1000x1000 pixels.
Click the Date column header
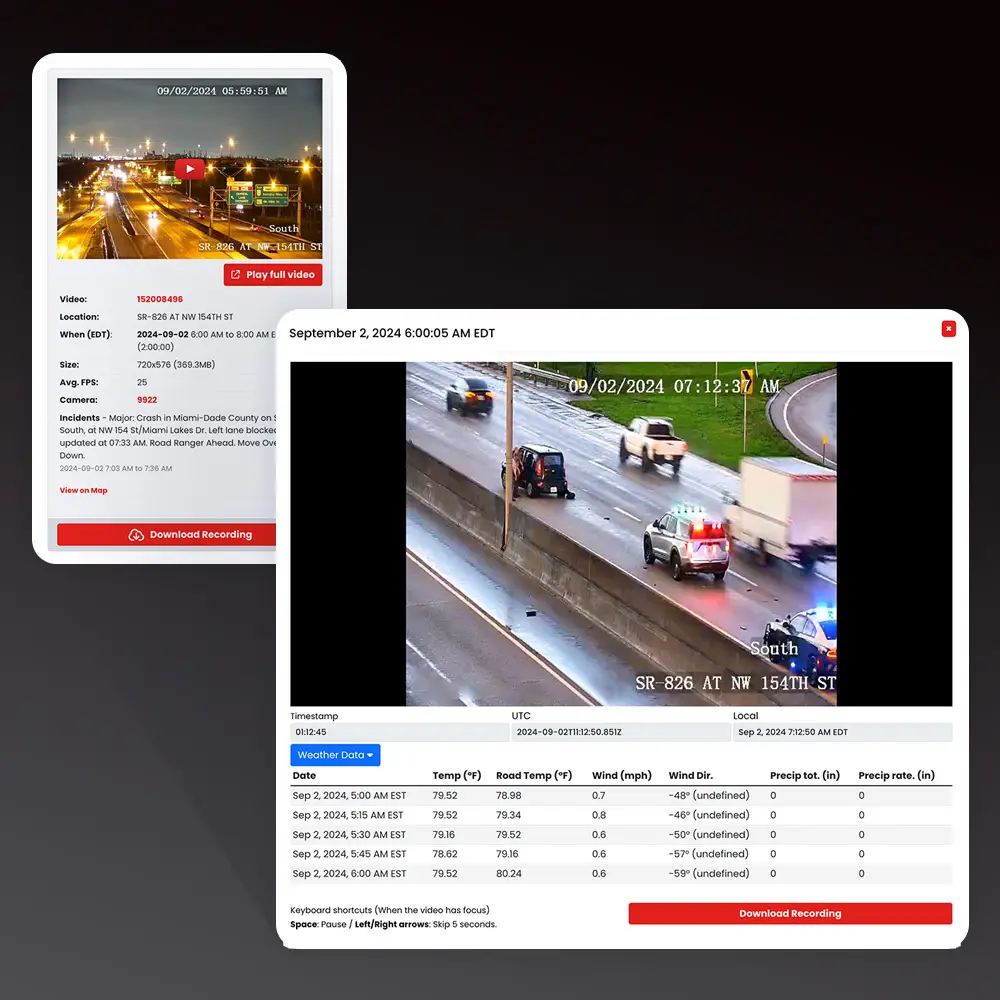(x=304, y=775)
